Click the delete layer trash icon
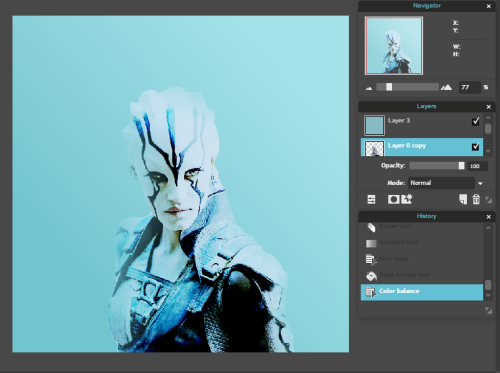This screenshot has height=373, width=500. (x=476, y=199)
